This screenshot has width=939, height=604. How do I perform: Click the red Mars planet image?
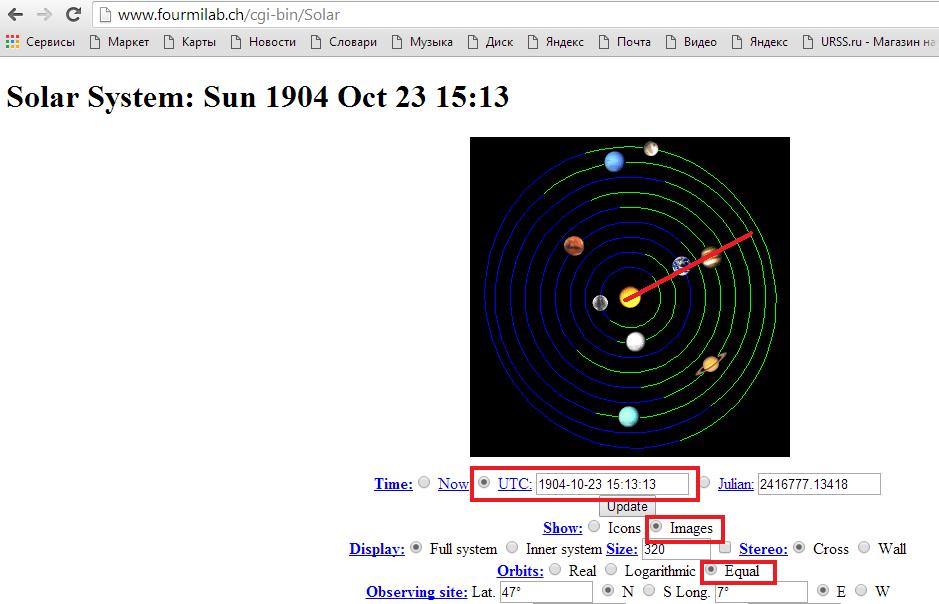574,245
